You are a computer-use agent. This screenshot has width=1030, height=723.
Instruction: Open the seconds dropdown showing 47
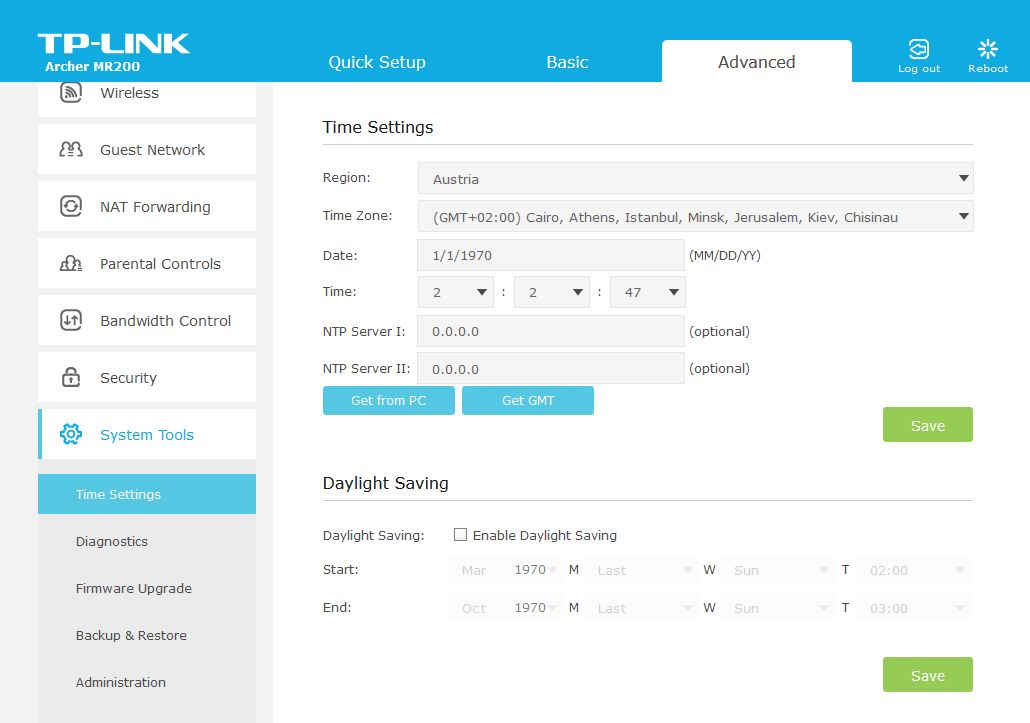pyautogui.click(x=647, y=293)
